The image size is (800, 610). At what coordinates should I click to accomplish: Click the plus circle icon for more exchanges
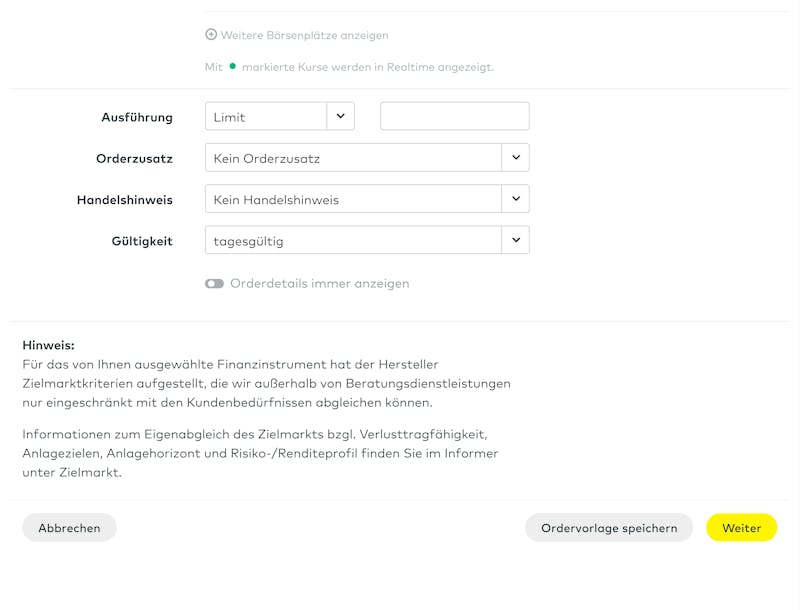click(211, 35)
